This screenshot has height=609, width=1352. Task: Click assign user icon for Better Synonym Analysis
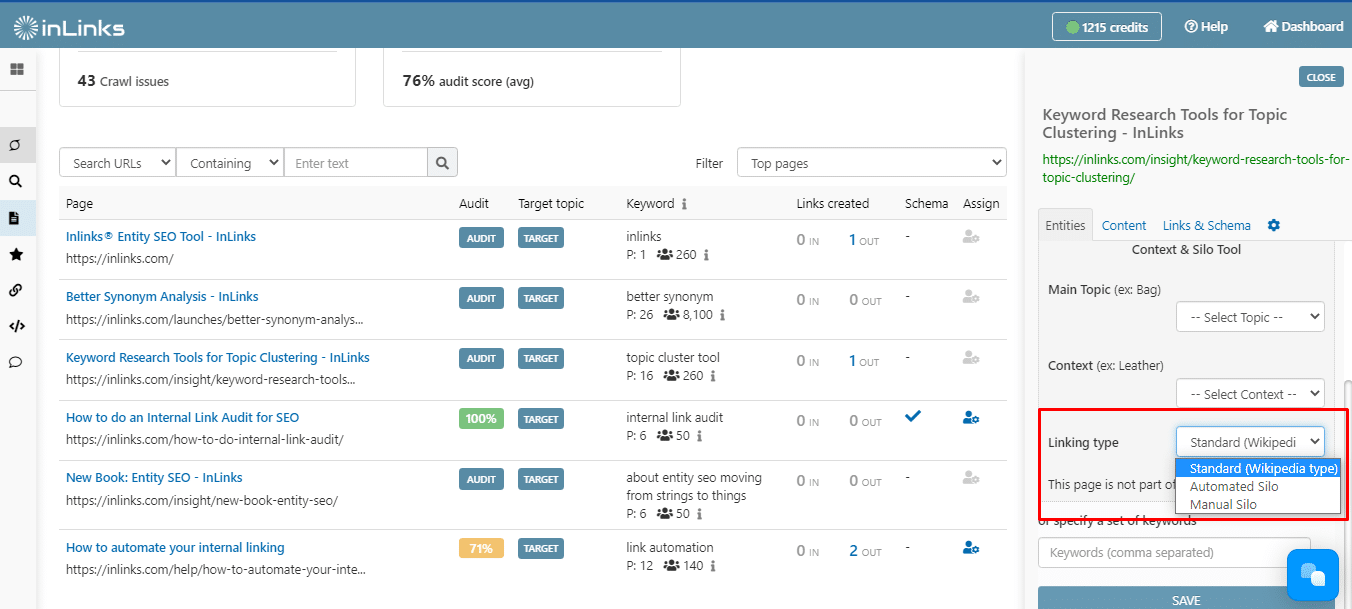970,297
